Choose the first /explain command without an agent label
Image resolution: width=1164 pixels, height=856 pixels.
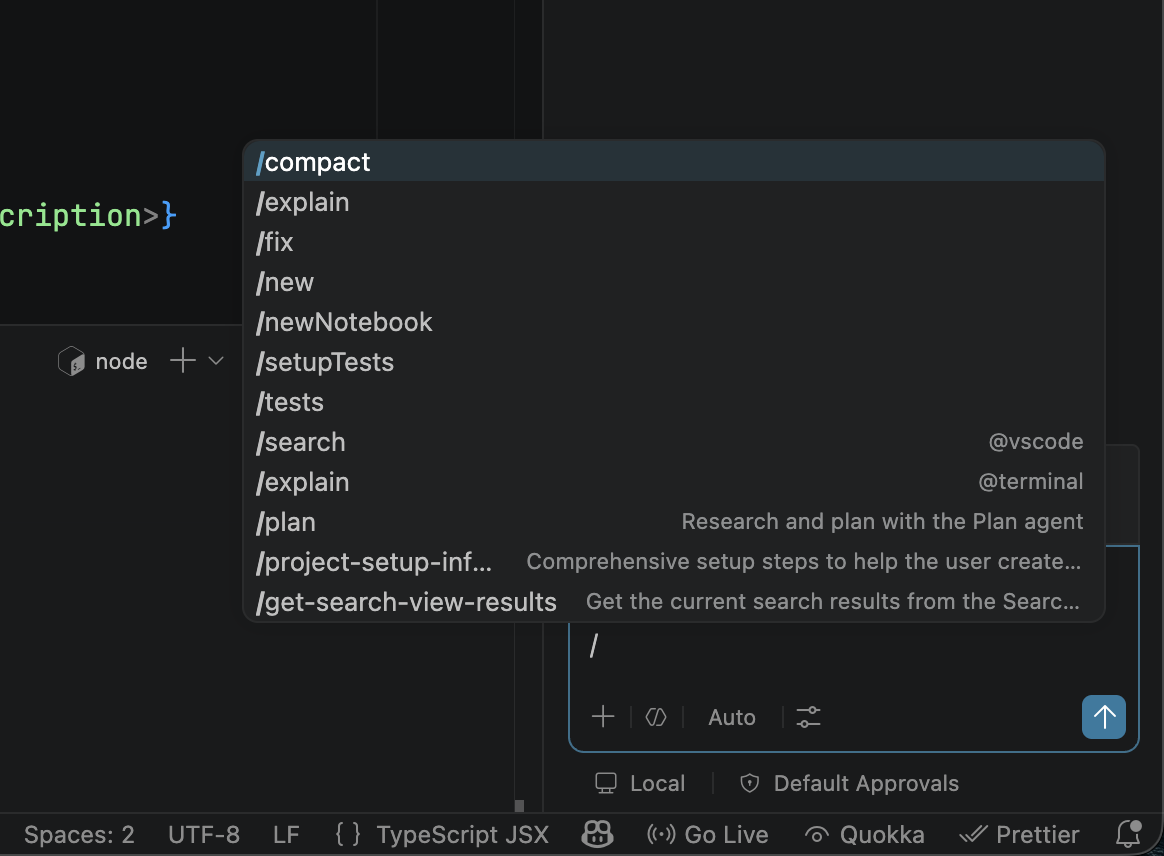click(x=674, y=202)
